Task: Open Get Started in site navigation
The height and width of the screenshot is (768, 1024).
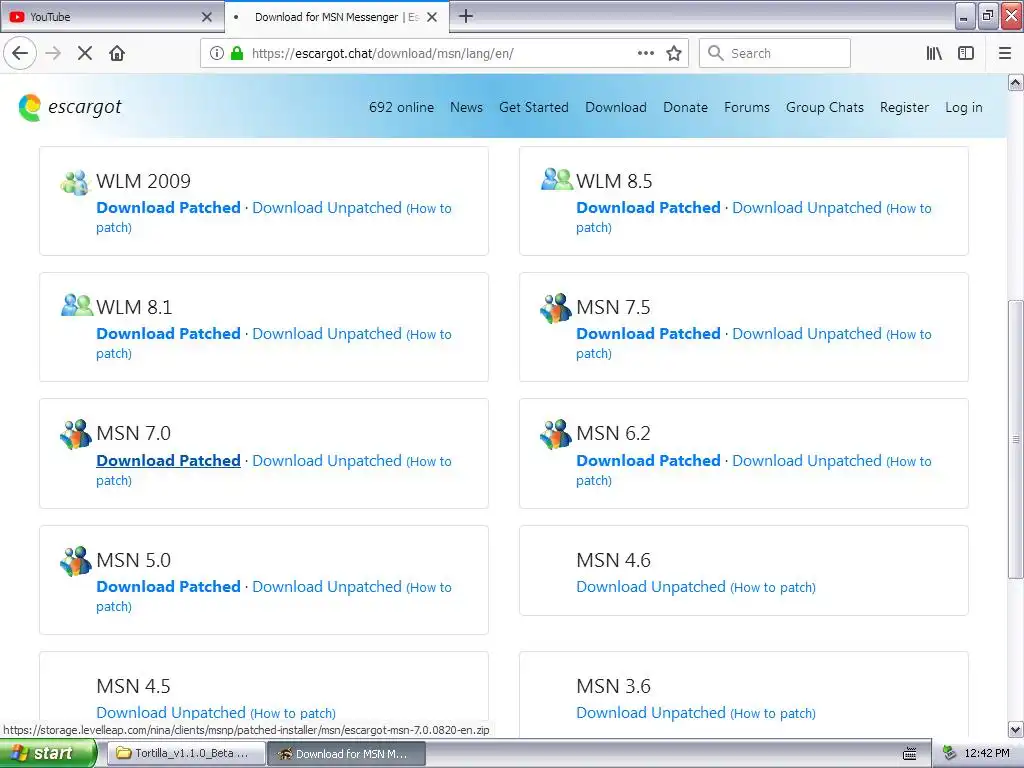Action: [x=534, y=107]
